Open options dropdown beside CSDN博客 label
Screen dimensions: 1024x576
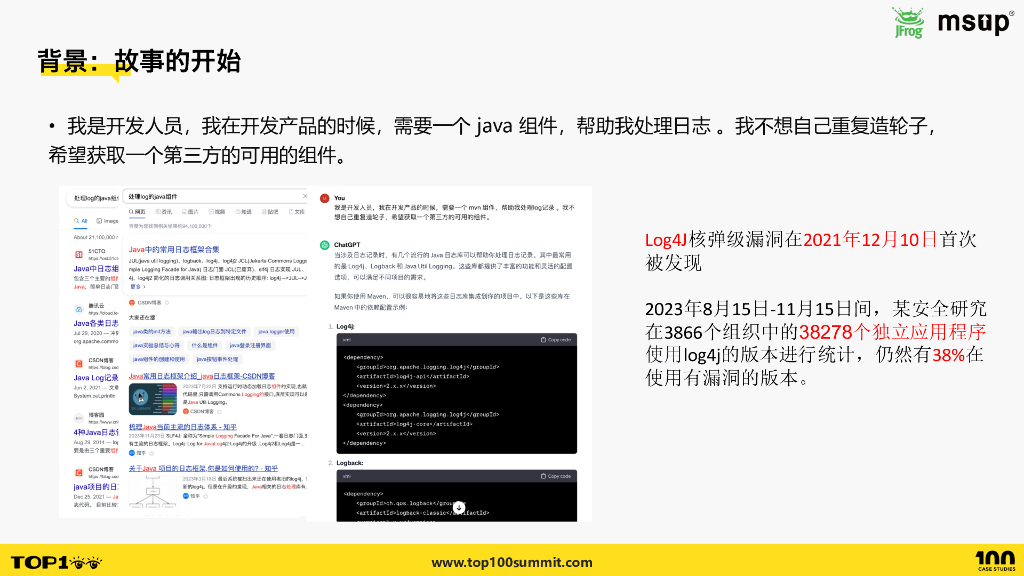pyautogui.click(x=168, y=303)
